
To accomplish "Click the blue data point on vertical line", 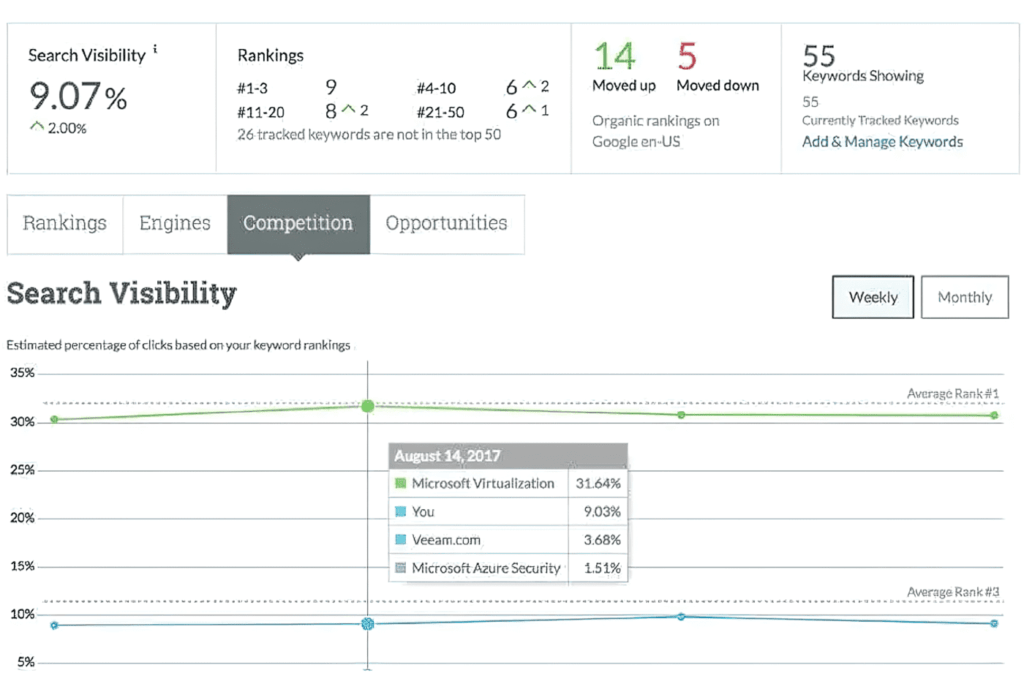I will (x=368, y=624).
